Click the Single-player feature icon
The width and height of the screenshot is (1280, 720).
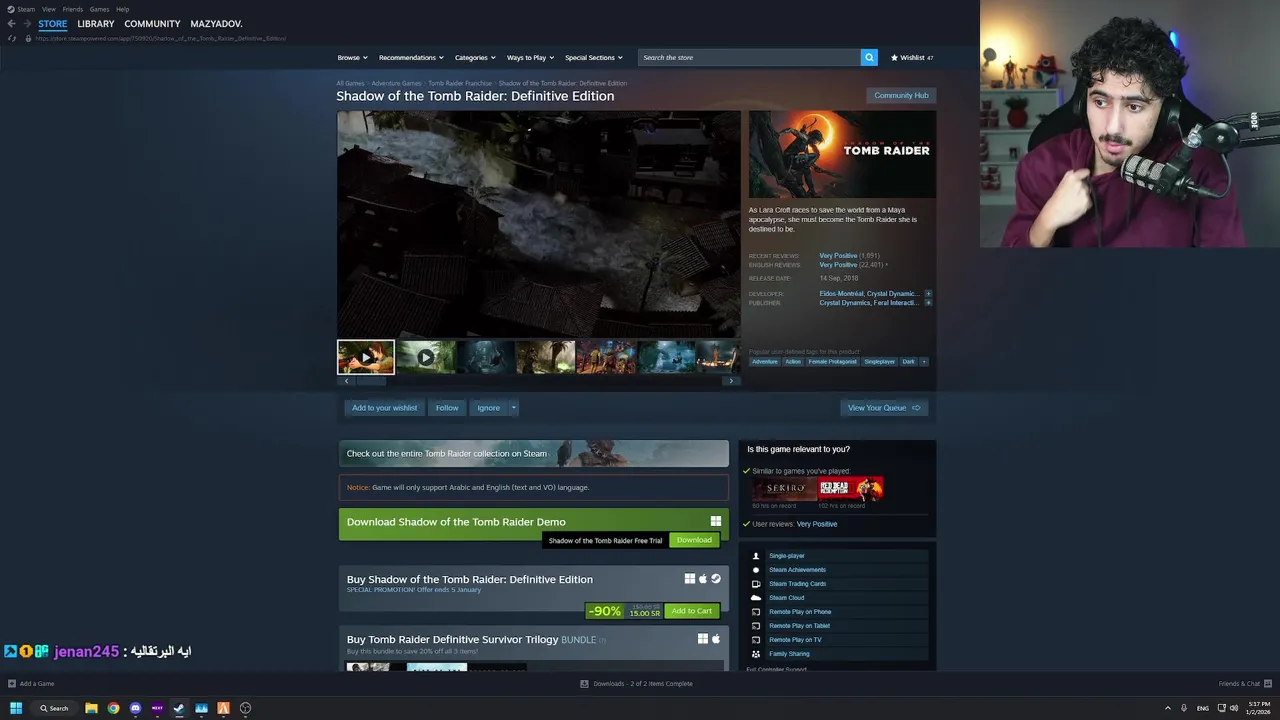point(756,556)
